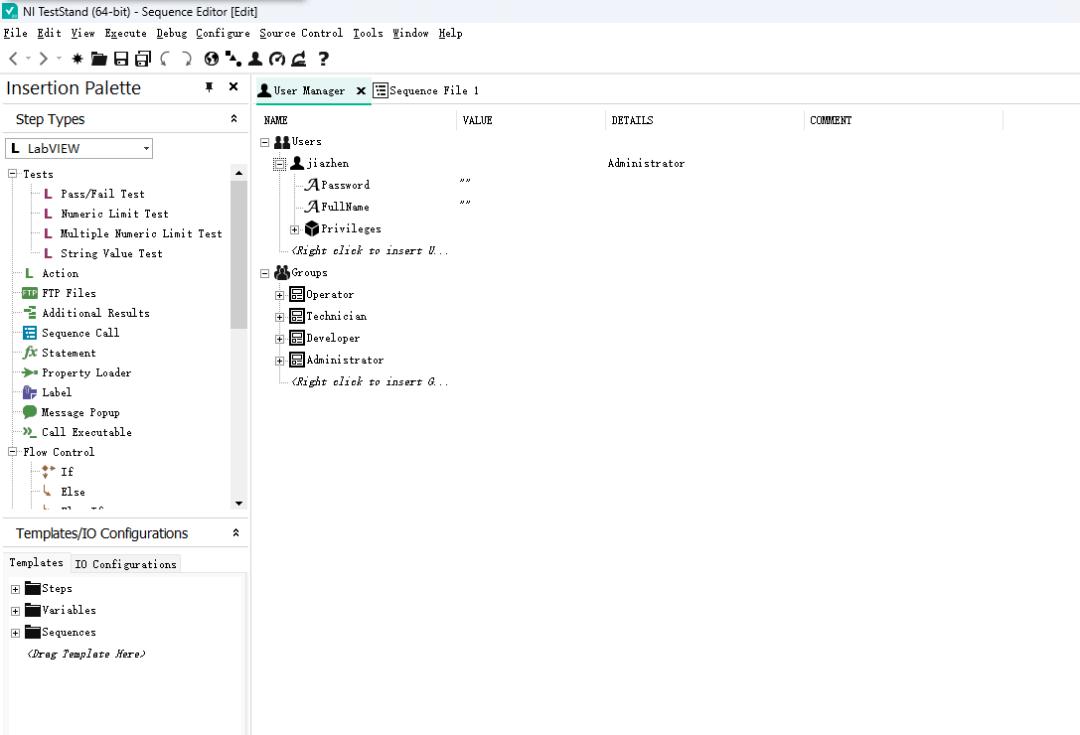1080x735 pixels.
Task: Expand the Technician group
Action: point(280,317)
